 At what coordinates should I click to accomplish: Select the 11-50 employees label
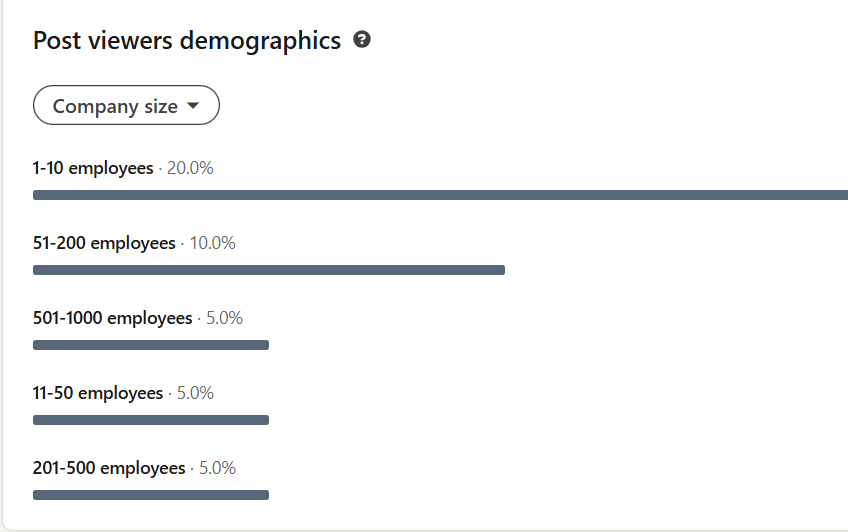click(97, 393)
